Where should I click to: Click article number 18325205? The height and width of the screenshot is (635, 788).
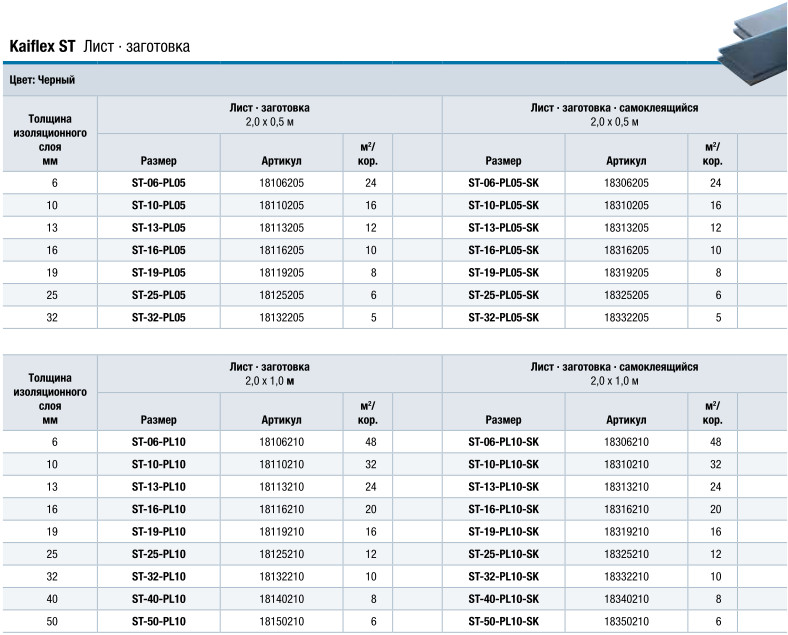pyautogui.click(x=626, y=295)
